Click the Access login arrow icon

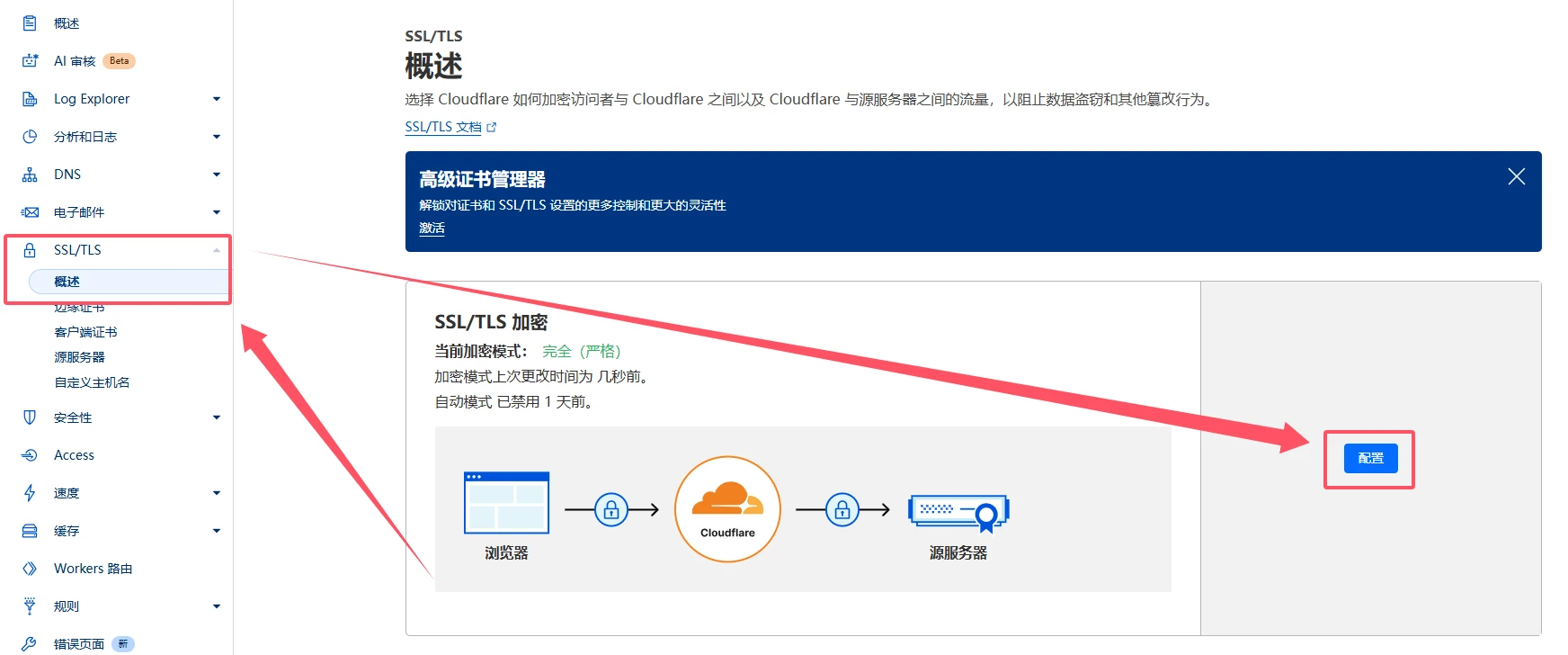pyautogui.click(x=30, y=455)
